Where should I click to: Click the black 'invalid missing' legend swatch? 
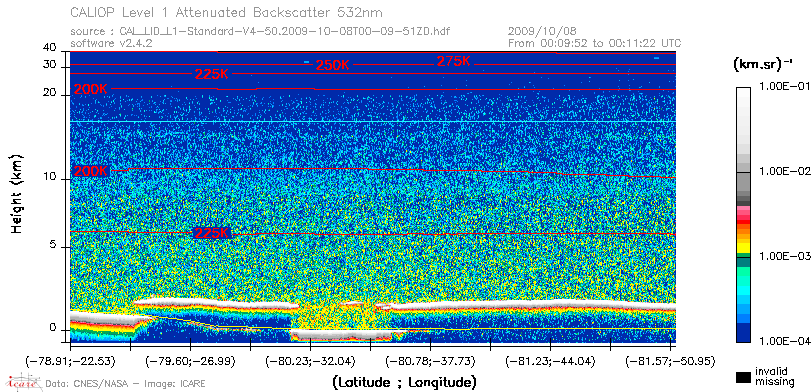743,378
